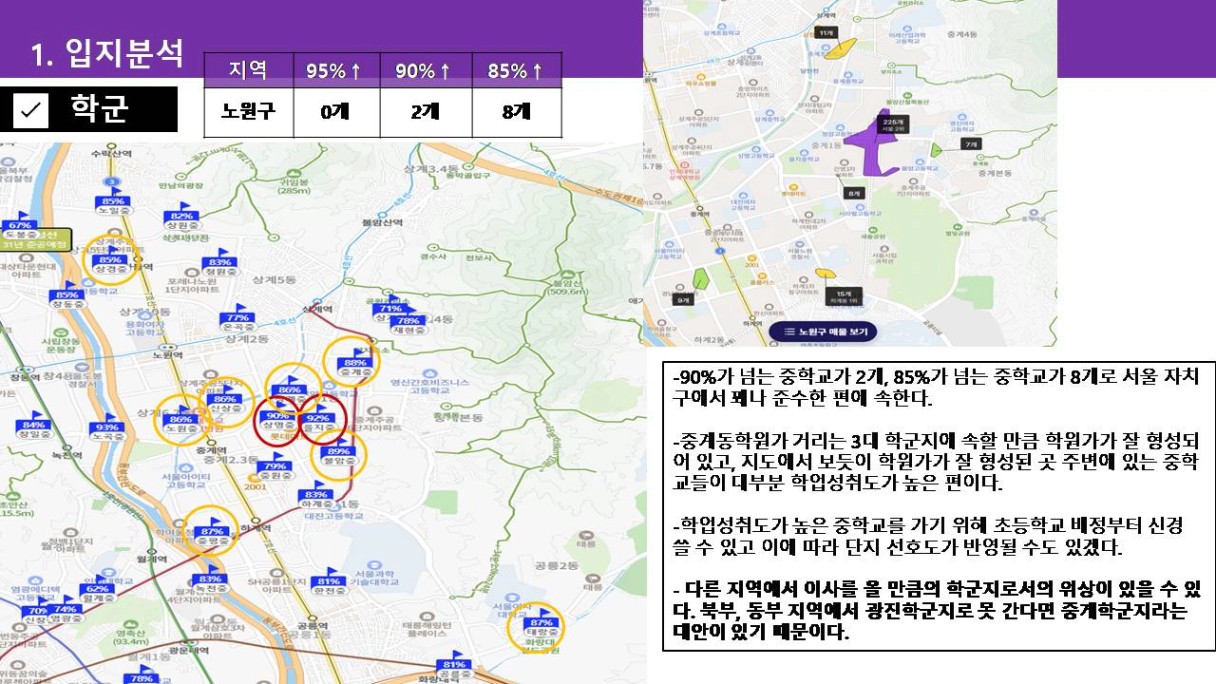Click the 노원구 매물 보기 button
The height and width of the screenshot is (684, 1216).
coord(823,331)
